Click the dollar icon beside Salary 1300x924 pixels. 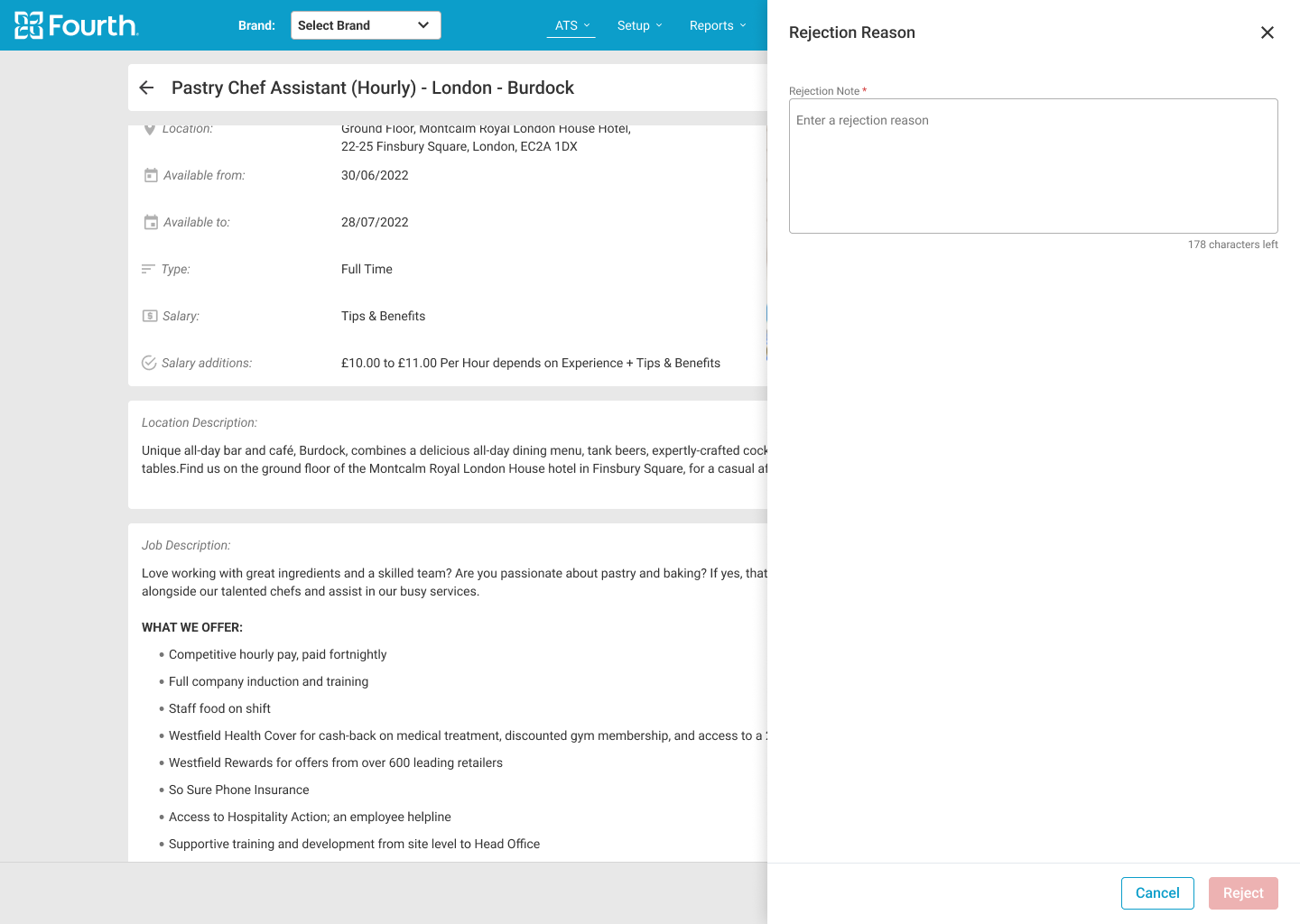tap(150, 316)
